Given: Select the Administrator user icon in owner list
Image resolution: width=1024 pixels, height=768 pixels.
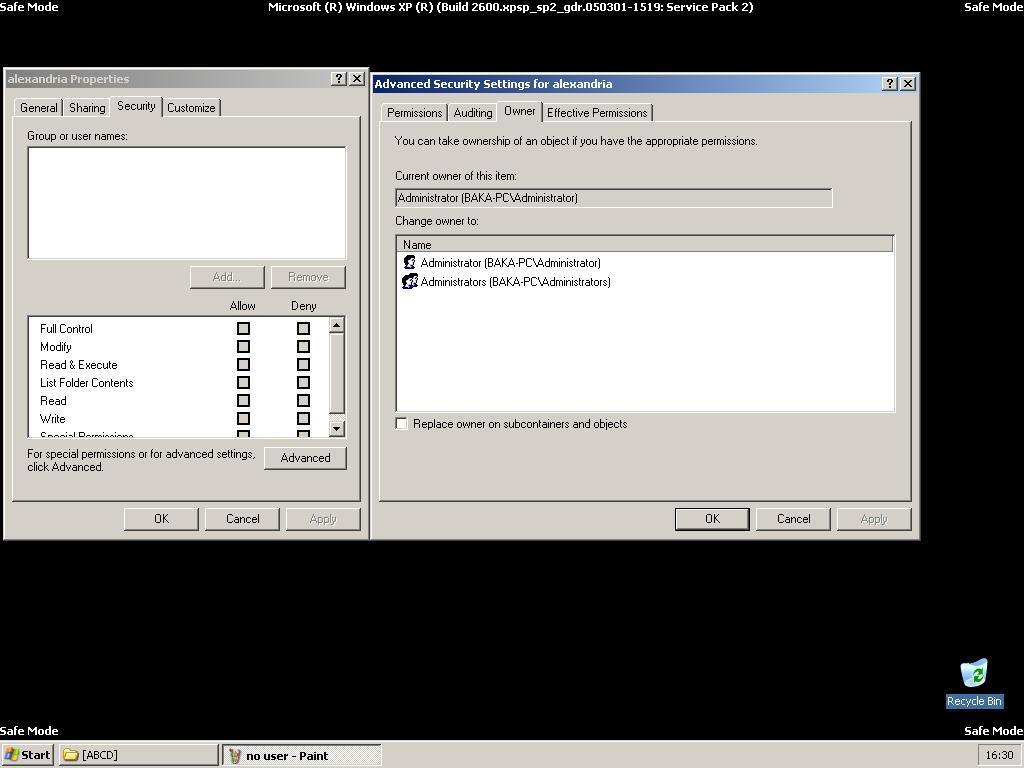Looking at the screenshot, I should click(409, 263).
